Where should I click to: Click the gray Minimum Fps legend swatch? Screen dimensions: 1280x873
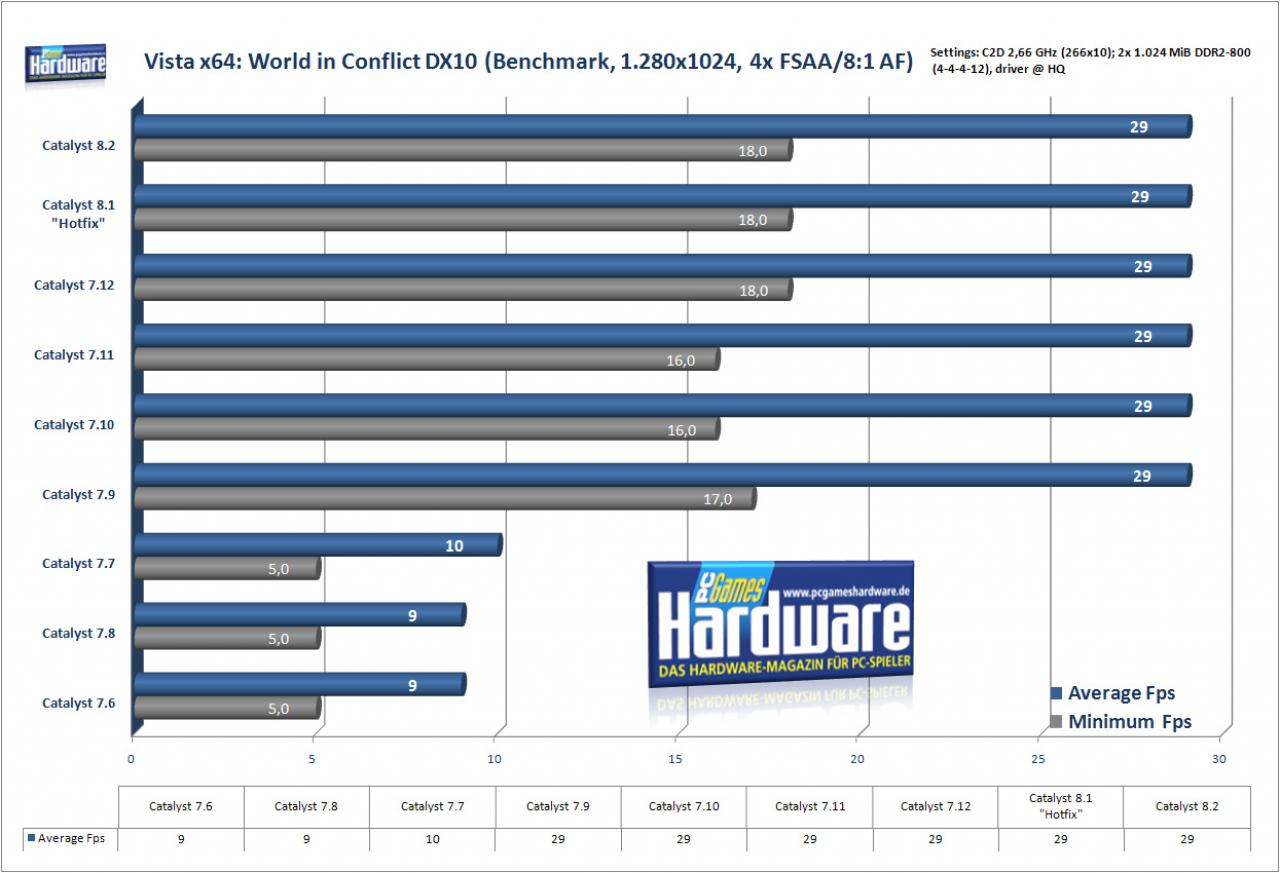[1055, 722]
